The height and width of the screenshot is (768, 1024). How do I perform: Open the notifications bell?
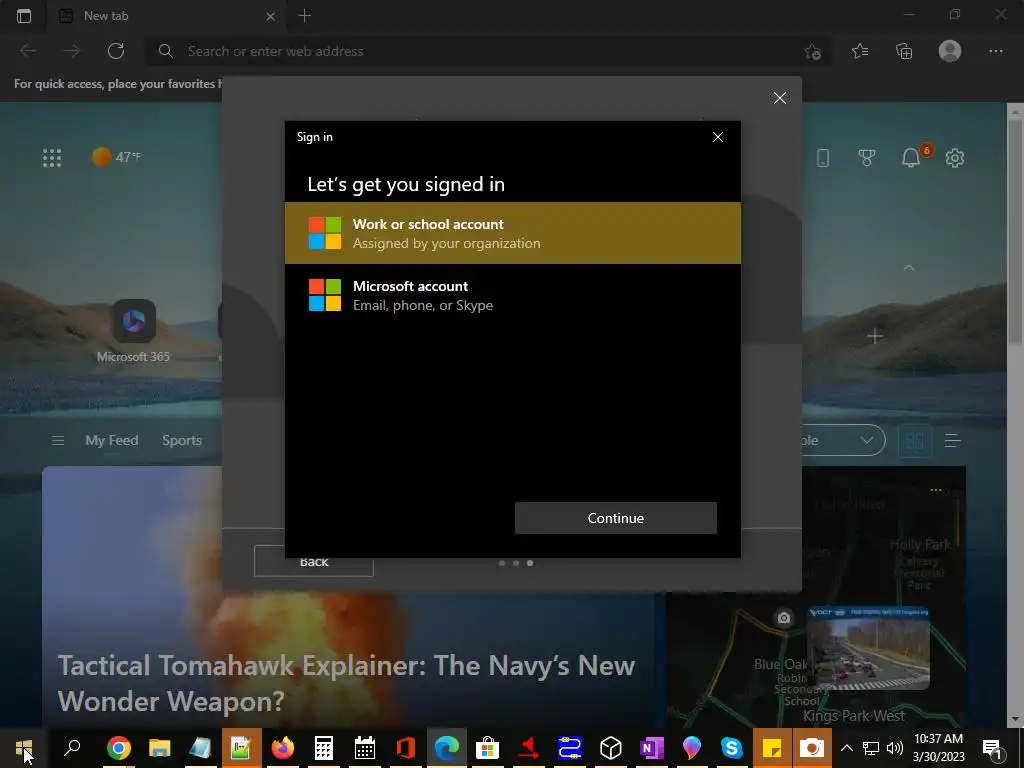912,157
